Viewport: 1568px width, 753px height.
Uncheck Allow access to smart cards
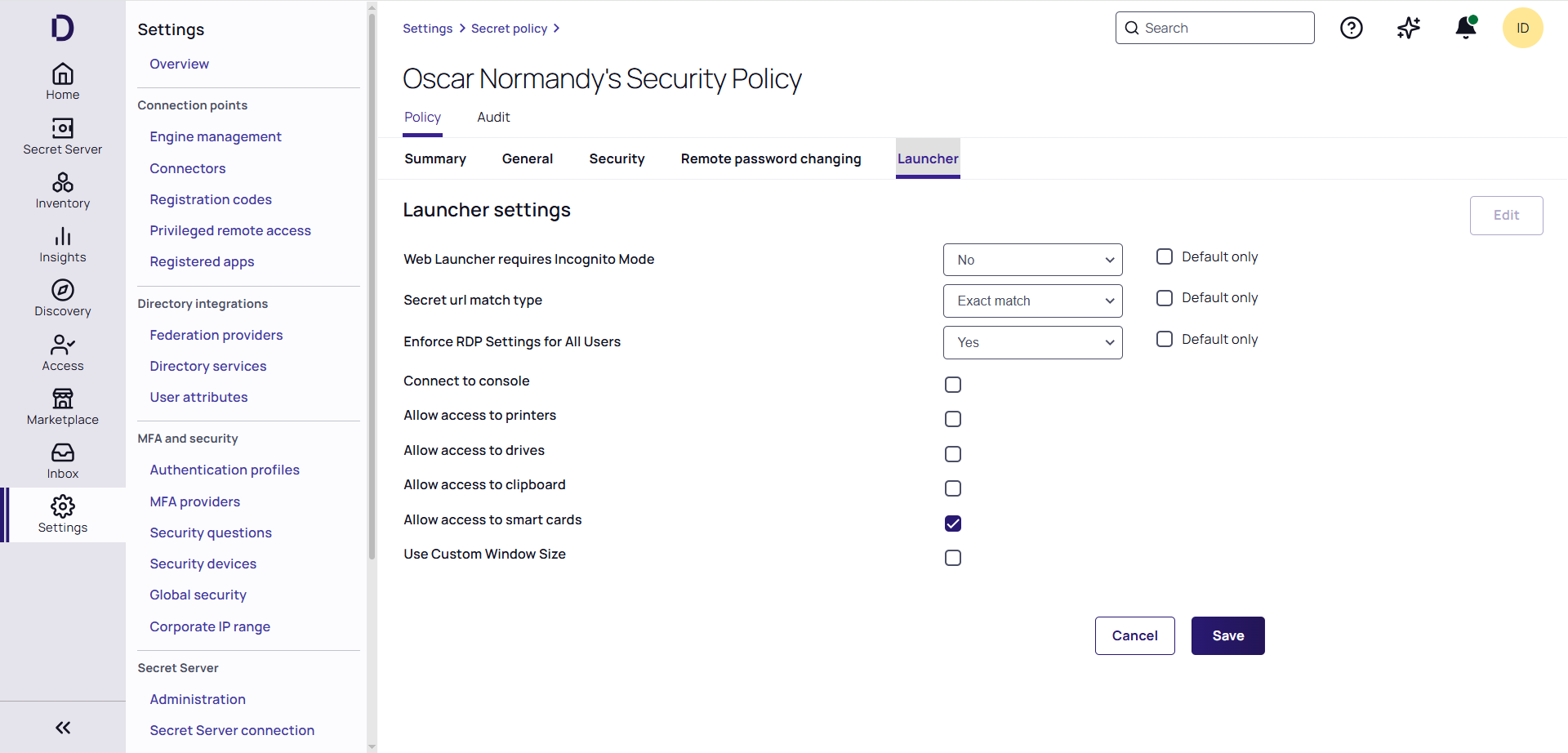(953, 524)
